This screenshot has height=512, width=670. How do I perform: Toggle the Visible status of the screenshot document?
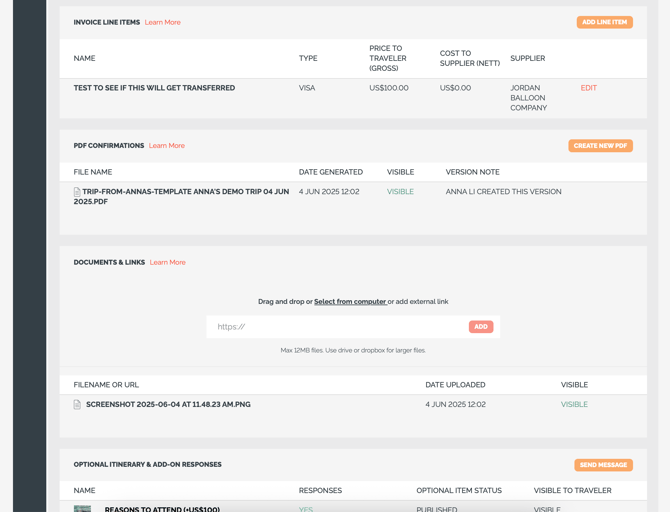tap(574, 405)
